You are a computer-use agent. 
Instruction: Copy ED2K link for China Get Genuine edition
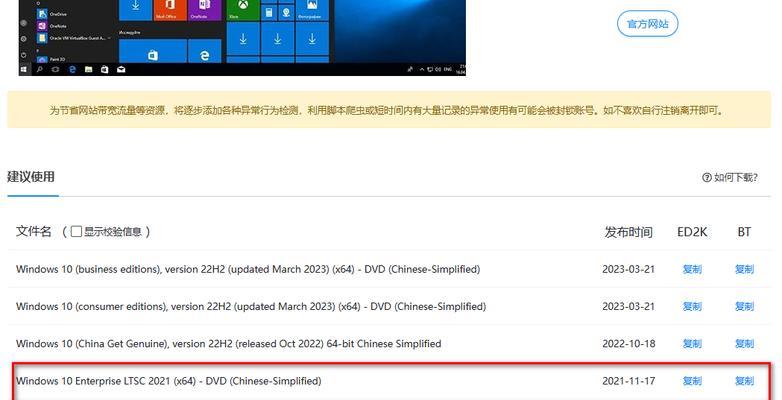click(x=692, y=344)
